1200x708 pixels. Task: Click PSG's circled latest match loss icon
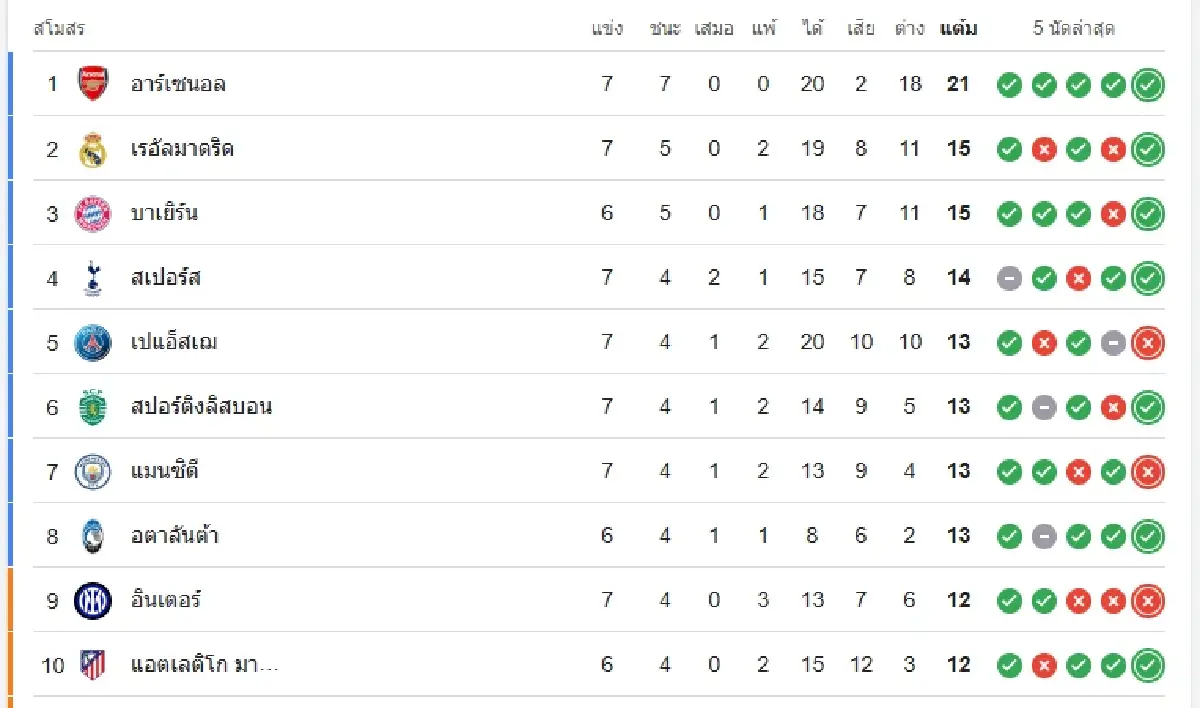point(1148,343)
